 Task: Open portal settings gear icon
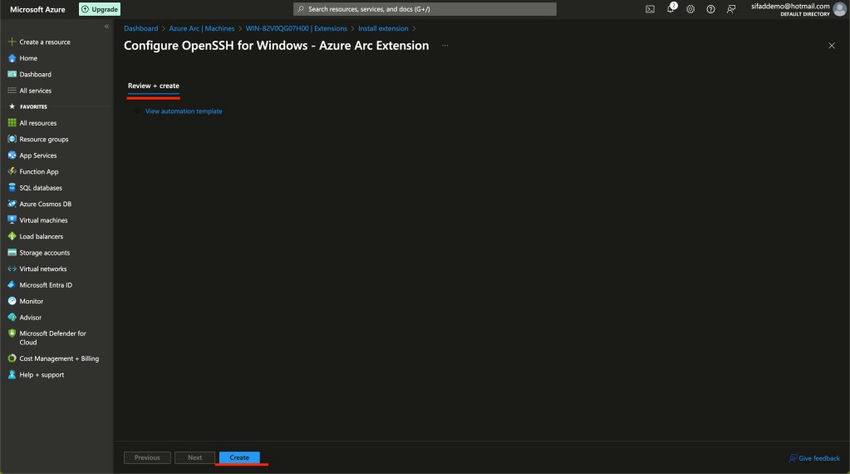[691, 9]
